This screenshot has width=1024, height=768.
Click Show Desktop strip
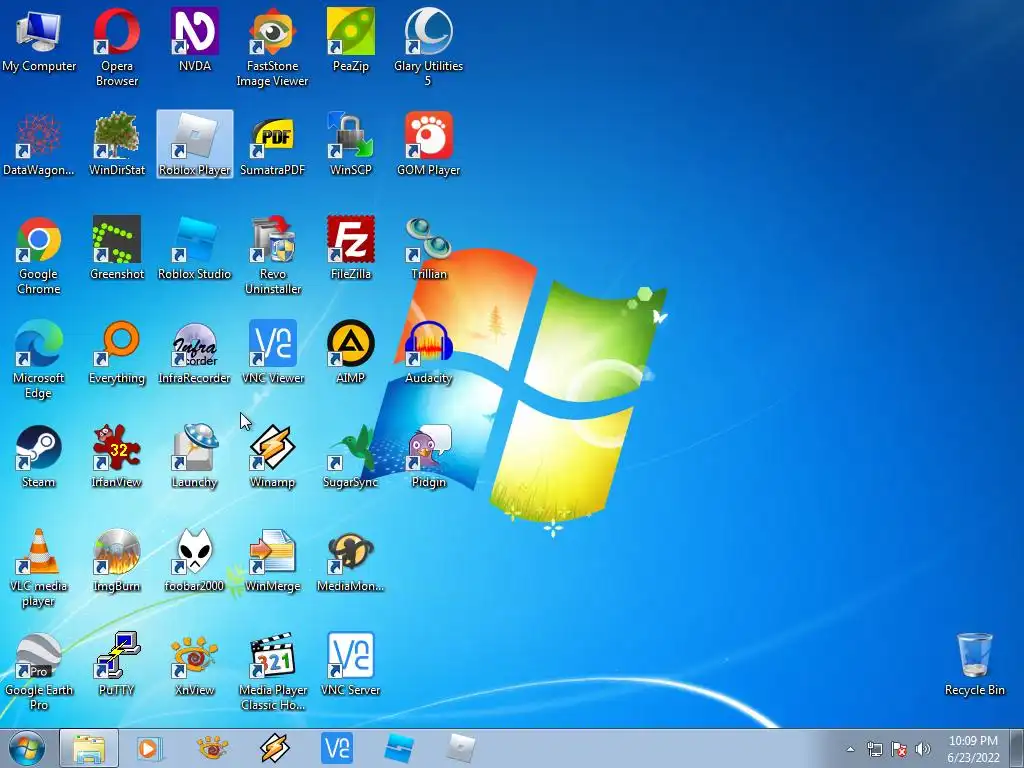point(1017,748)
